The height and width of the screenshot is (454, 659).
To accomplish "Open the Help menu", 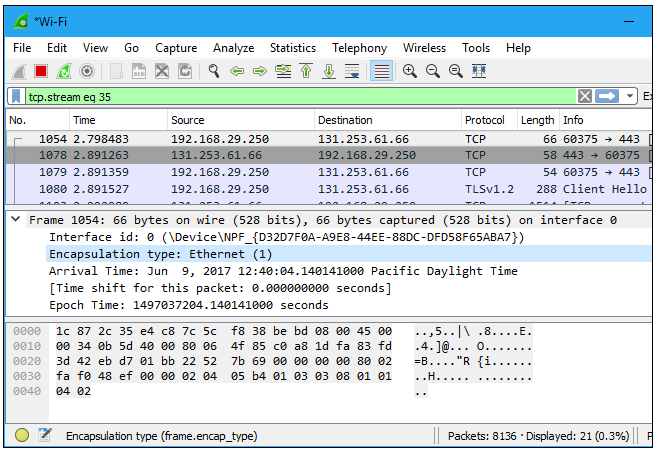I will click(518, 48).
